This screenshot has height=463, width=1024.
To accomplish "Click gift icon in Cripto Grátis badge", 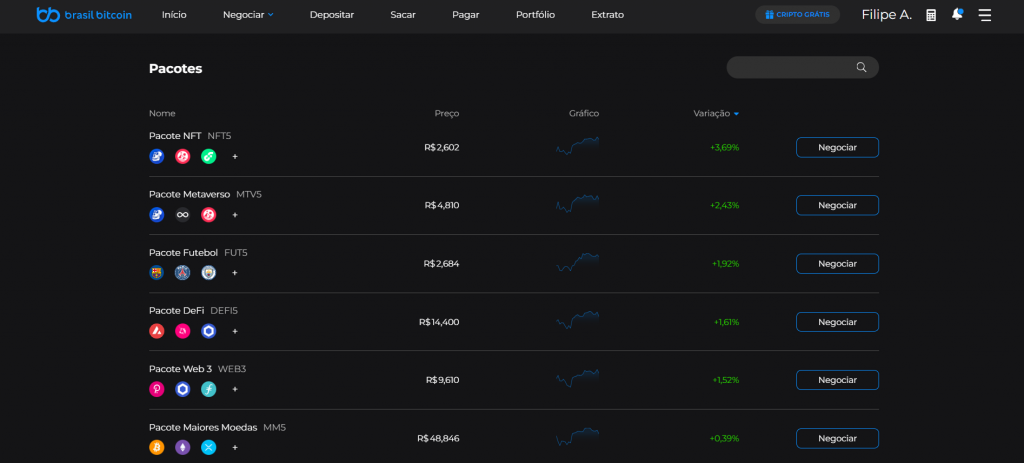I will (x=769, y=15).
